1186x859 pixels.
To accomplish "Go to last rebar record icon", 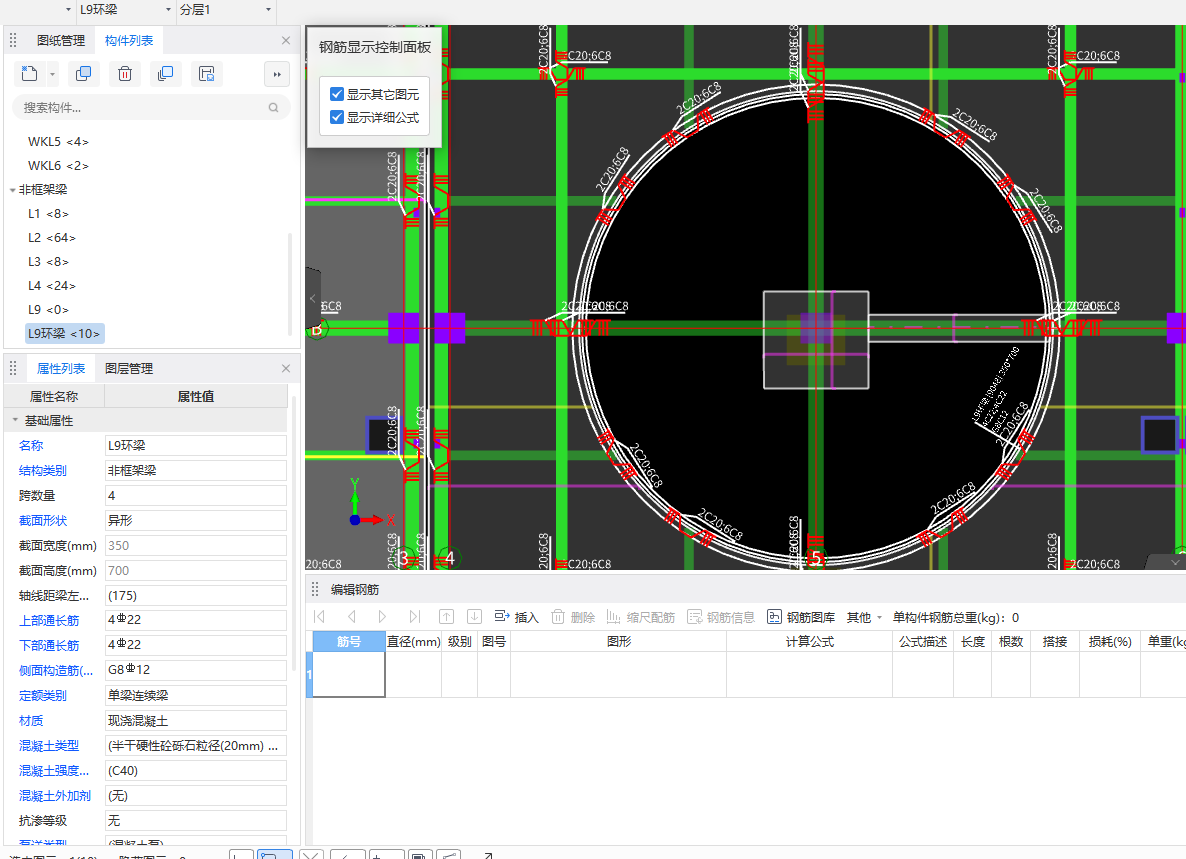I will coord(414,617).
